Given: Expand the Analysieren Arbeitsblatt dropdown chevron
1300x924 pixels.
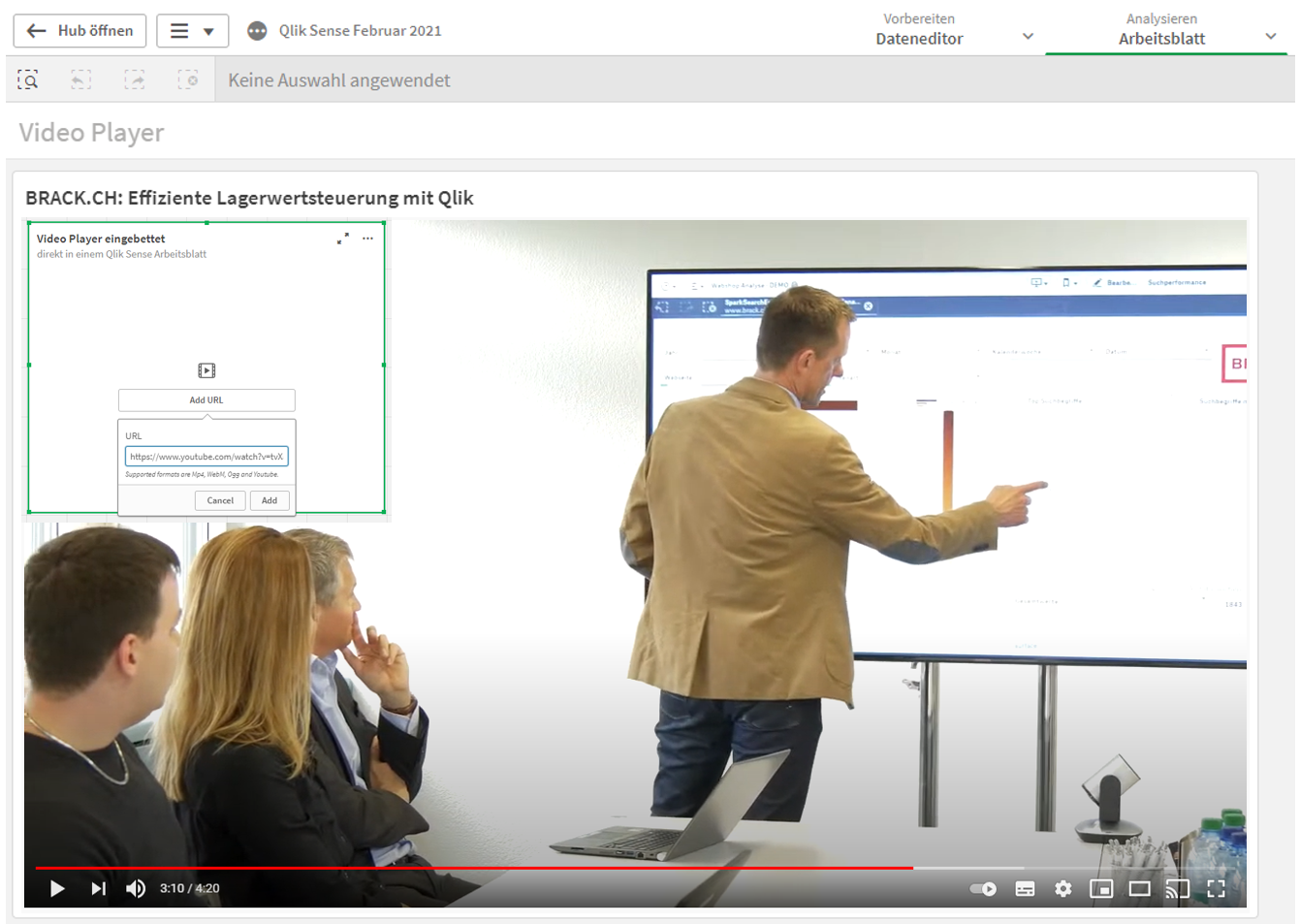Looking at the screenshot, I should pos(1271,37).
